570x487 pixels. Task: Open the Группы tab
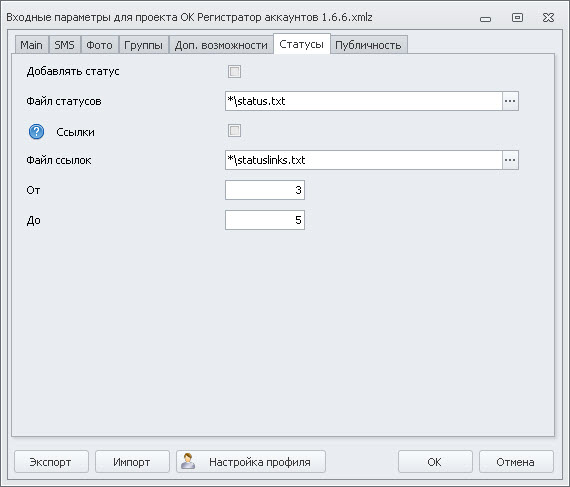pos(143,45)
